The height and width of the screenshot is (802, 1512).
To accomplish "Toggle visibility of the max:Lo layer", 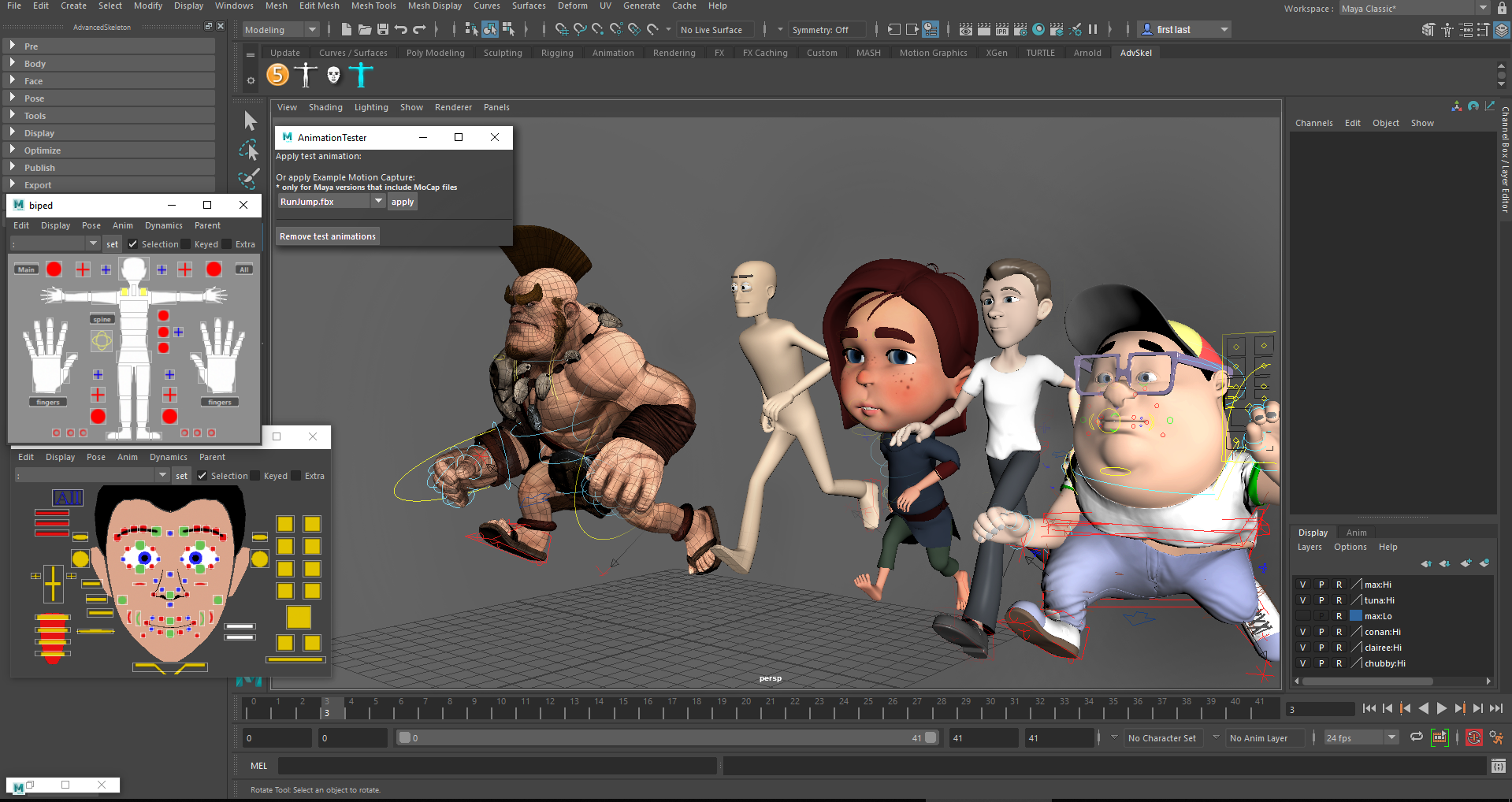I will click(x=1302, y=616).
